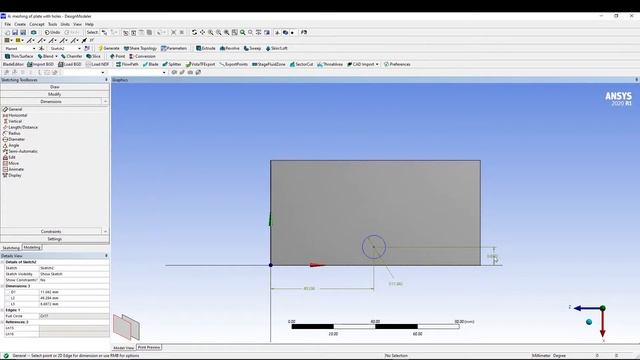Collapse the Edges: 1 group
The image size is (640, 360).
point(2,310)
